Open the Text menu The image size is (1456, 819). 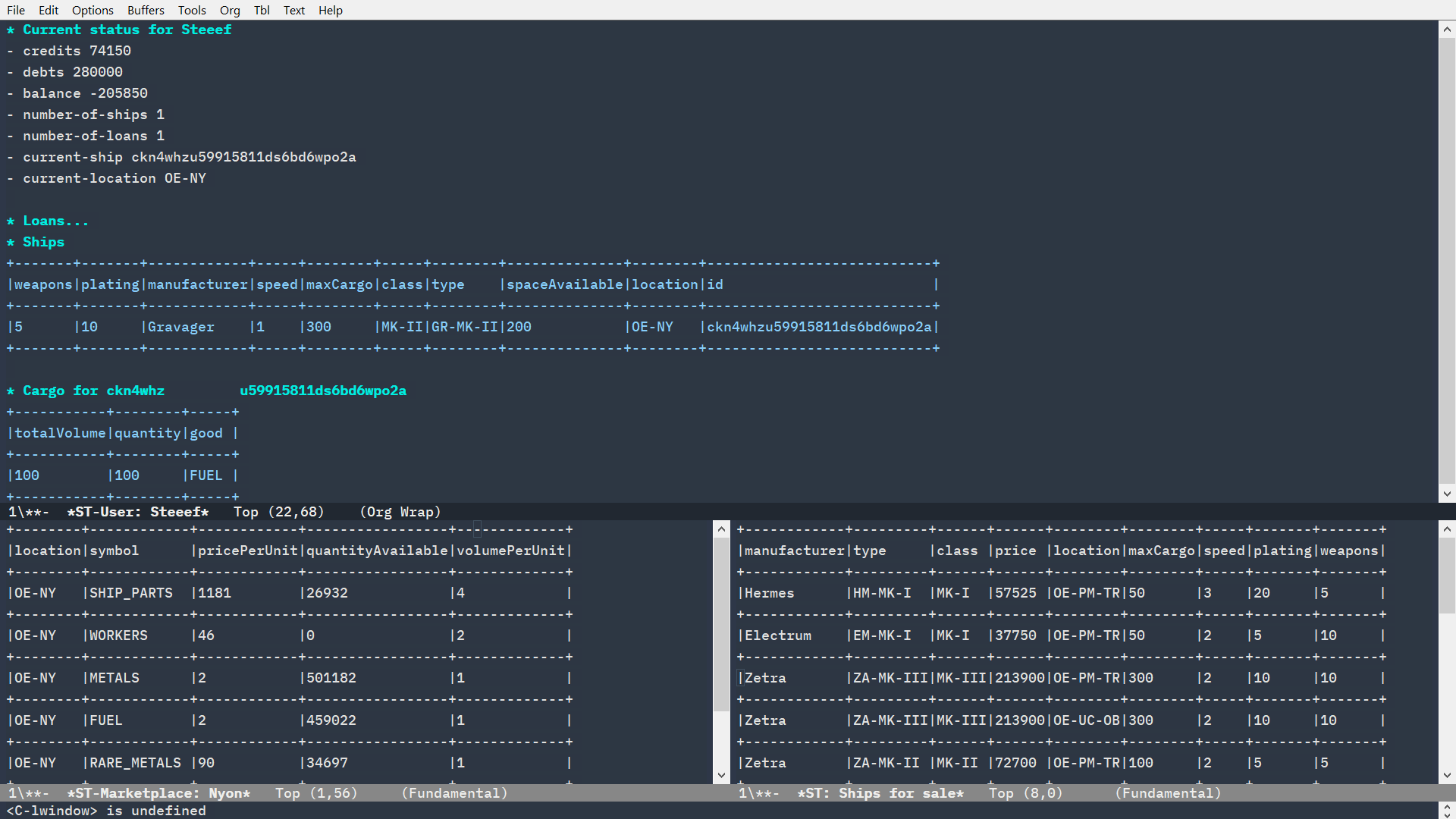294,10
